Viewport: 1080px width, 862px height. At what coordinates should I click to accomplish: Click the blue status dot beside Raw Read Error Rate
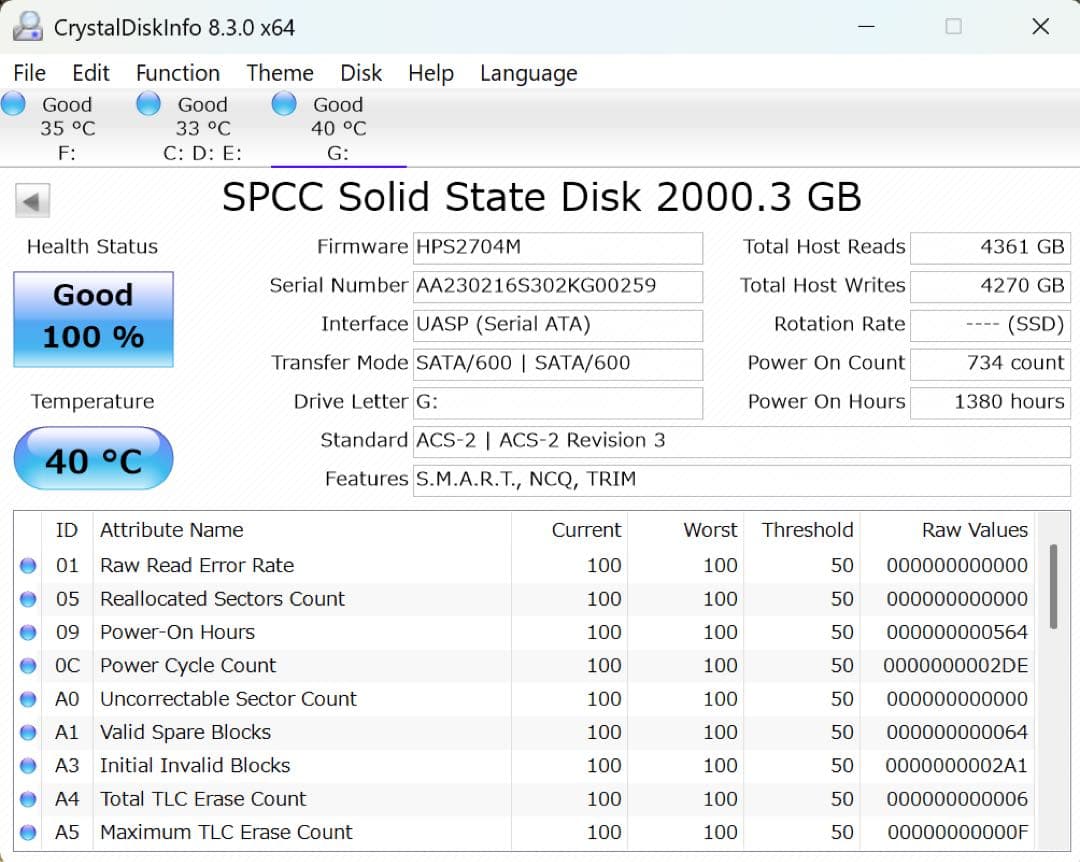coord(28,565)
